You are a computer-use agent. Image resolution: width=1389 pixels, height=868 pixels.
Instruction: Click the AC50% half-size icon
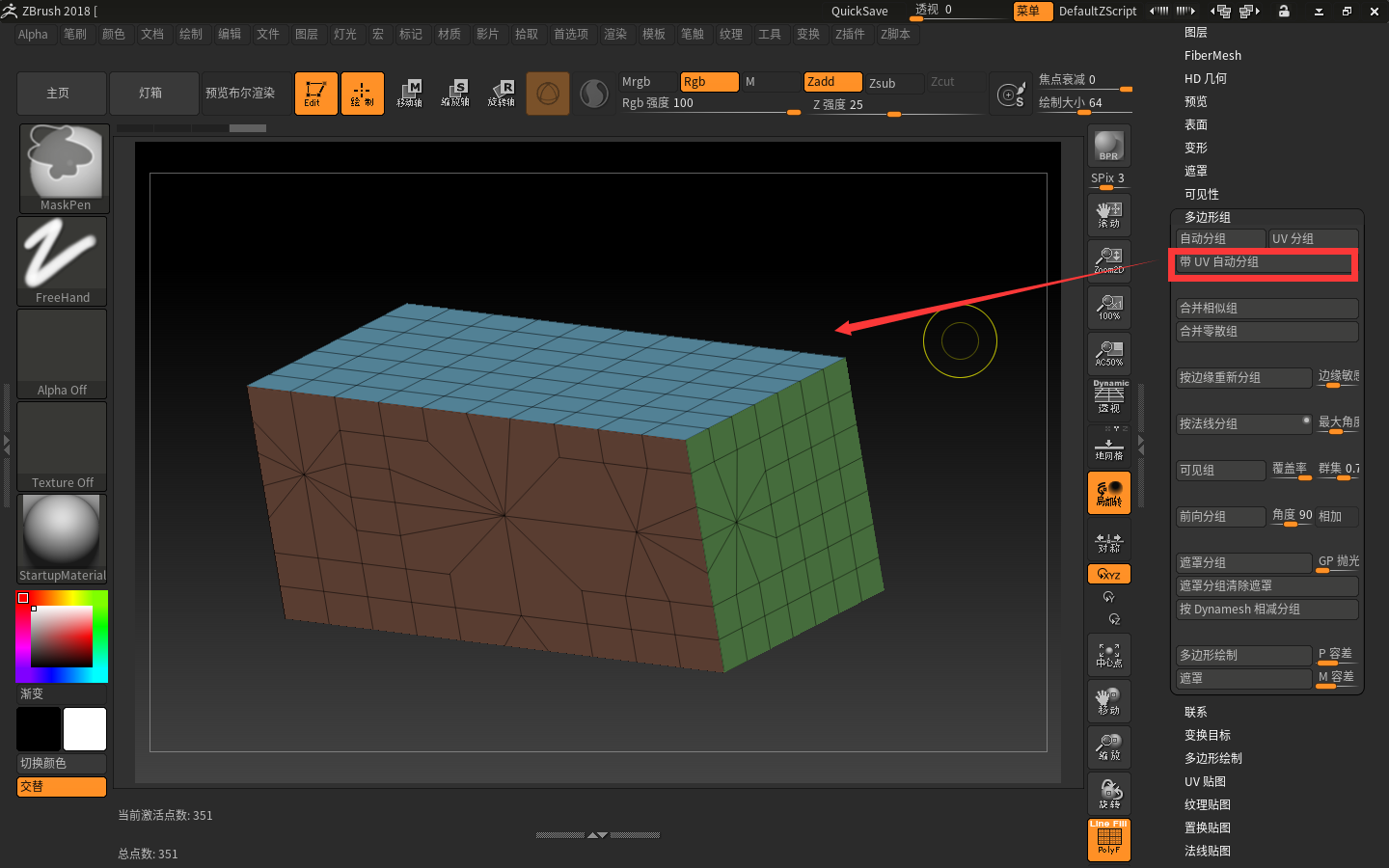pos(1108,353)
